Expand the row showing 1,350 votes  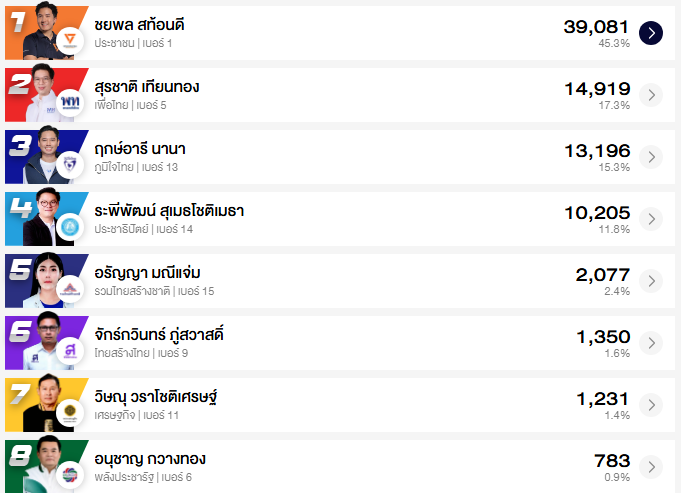pos(651,343)
